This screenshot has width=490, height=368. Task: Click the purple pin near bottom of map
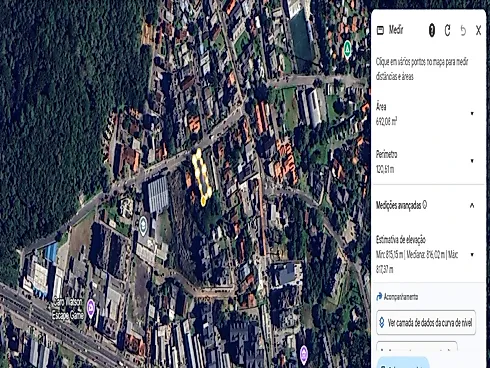coord(303,354)
